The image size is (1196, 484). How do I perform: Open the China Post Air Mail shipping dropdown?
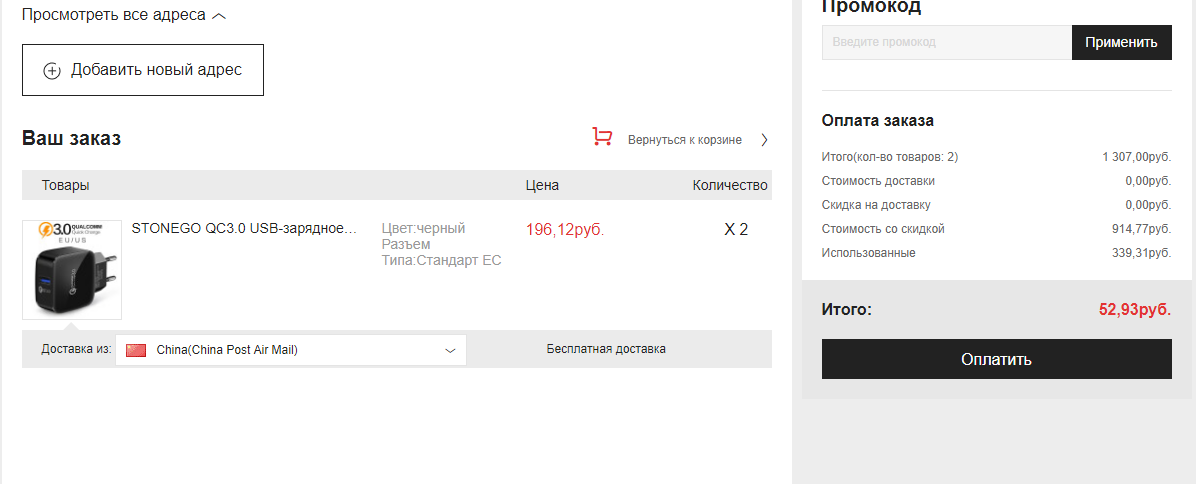pos(291,350)
